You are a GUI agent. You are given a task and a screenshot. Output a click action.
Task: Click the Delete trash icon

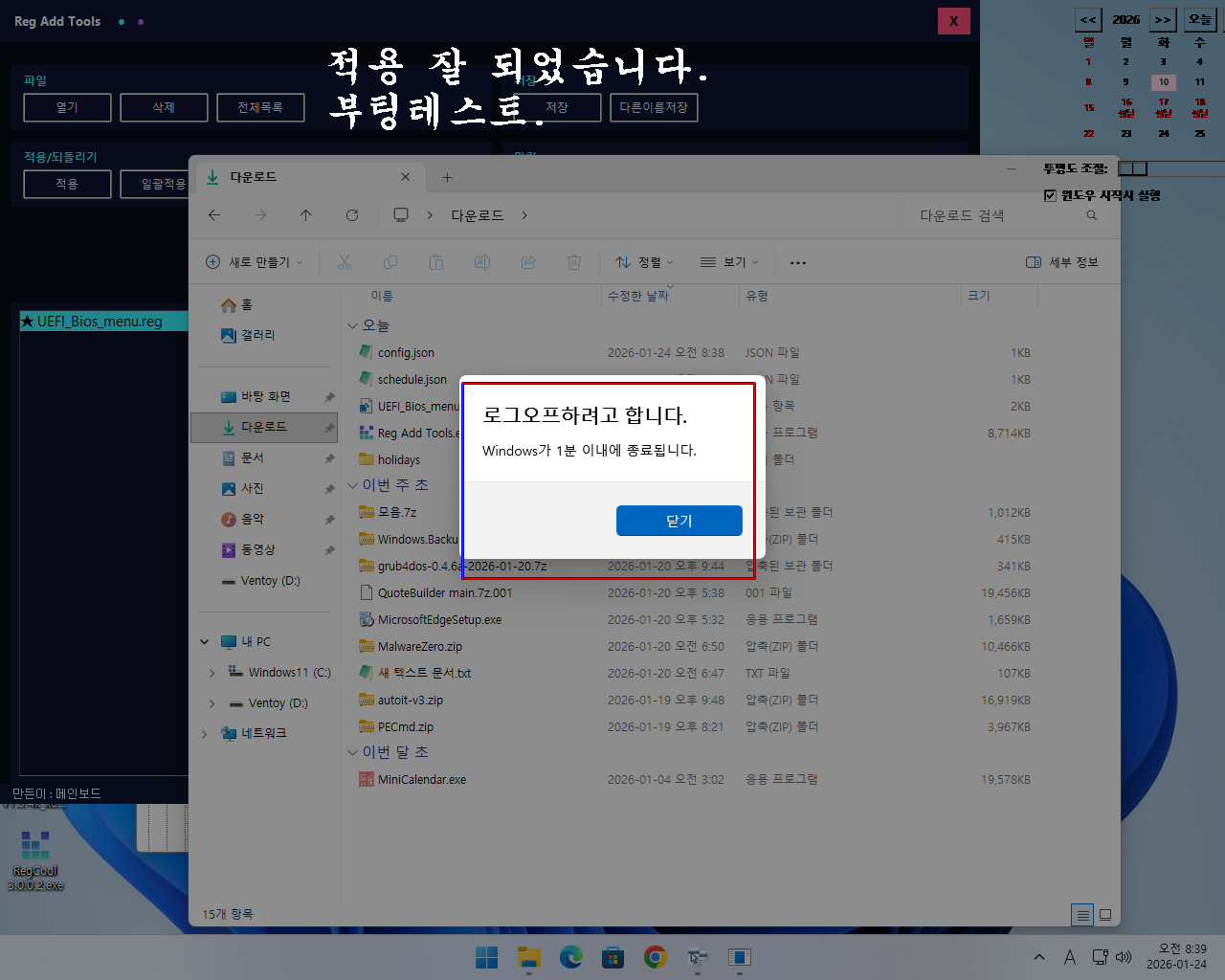pyautogui.click(x=574, y=262)
